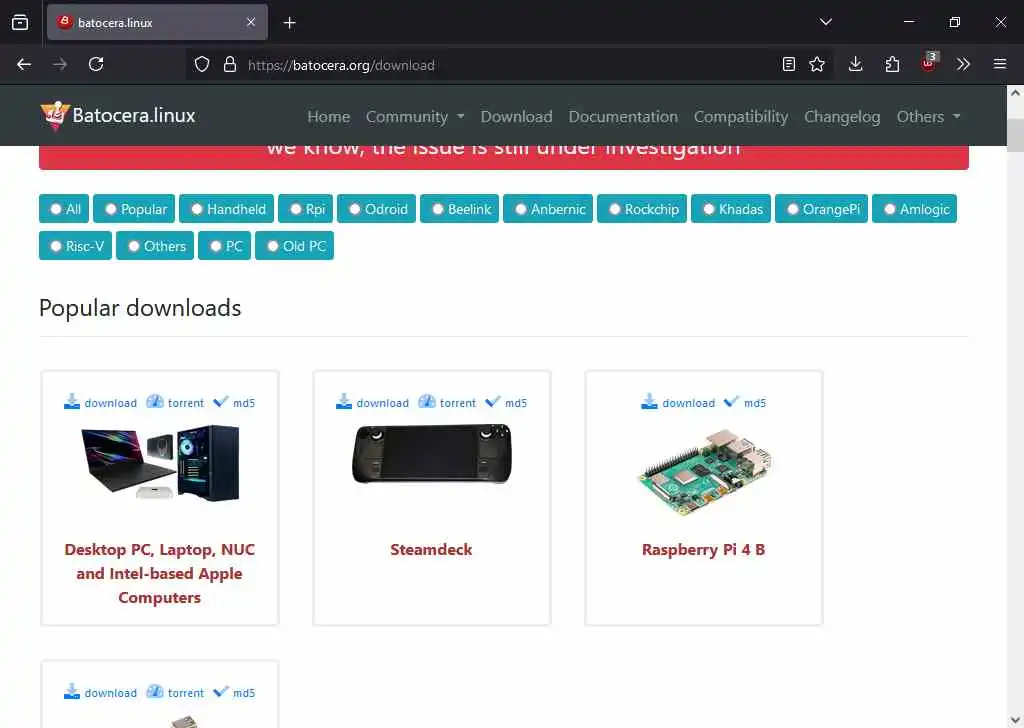Open a new tab with plus icon
The width and height of the screenshot is (1024, 728).
tap(290, 23)
